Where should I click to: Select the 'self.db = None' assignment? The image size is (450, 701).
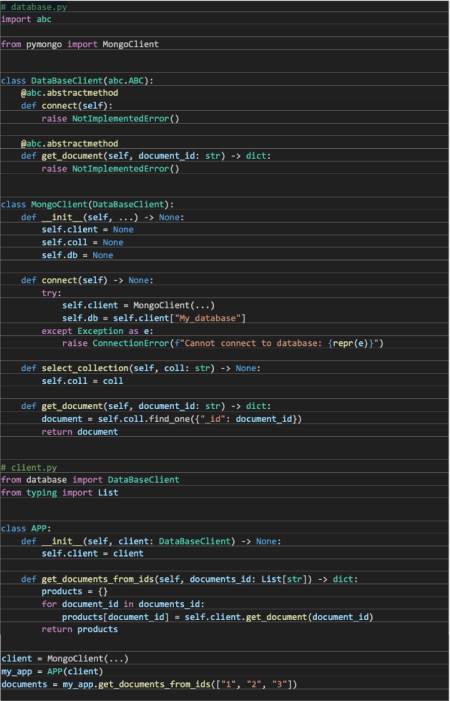click(77, 255)
